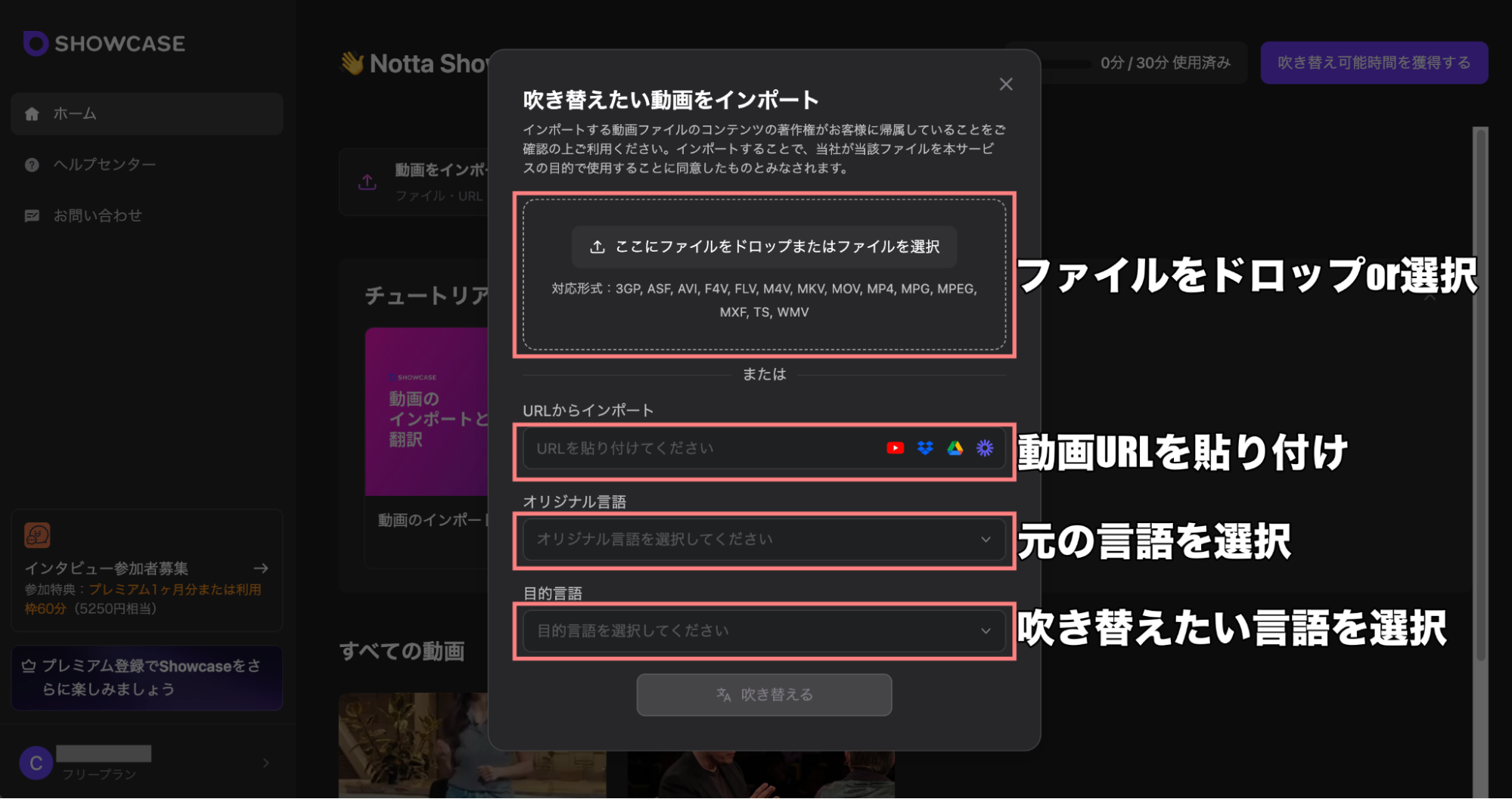
Task: Click the Dropbox icon in URL field
Action: (925, 448)
